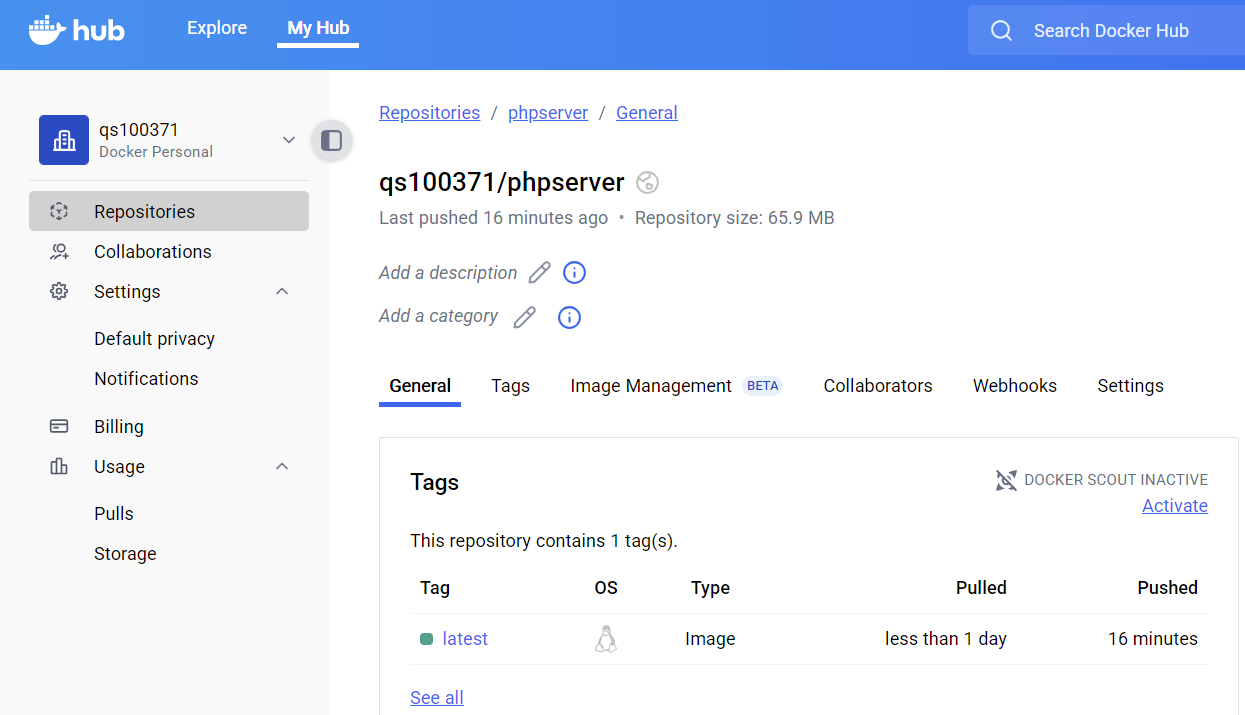Open the qs100371 account dropdown
Viewport: 1245px width, 715px height.
tap(289, 140)
